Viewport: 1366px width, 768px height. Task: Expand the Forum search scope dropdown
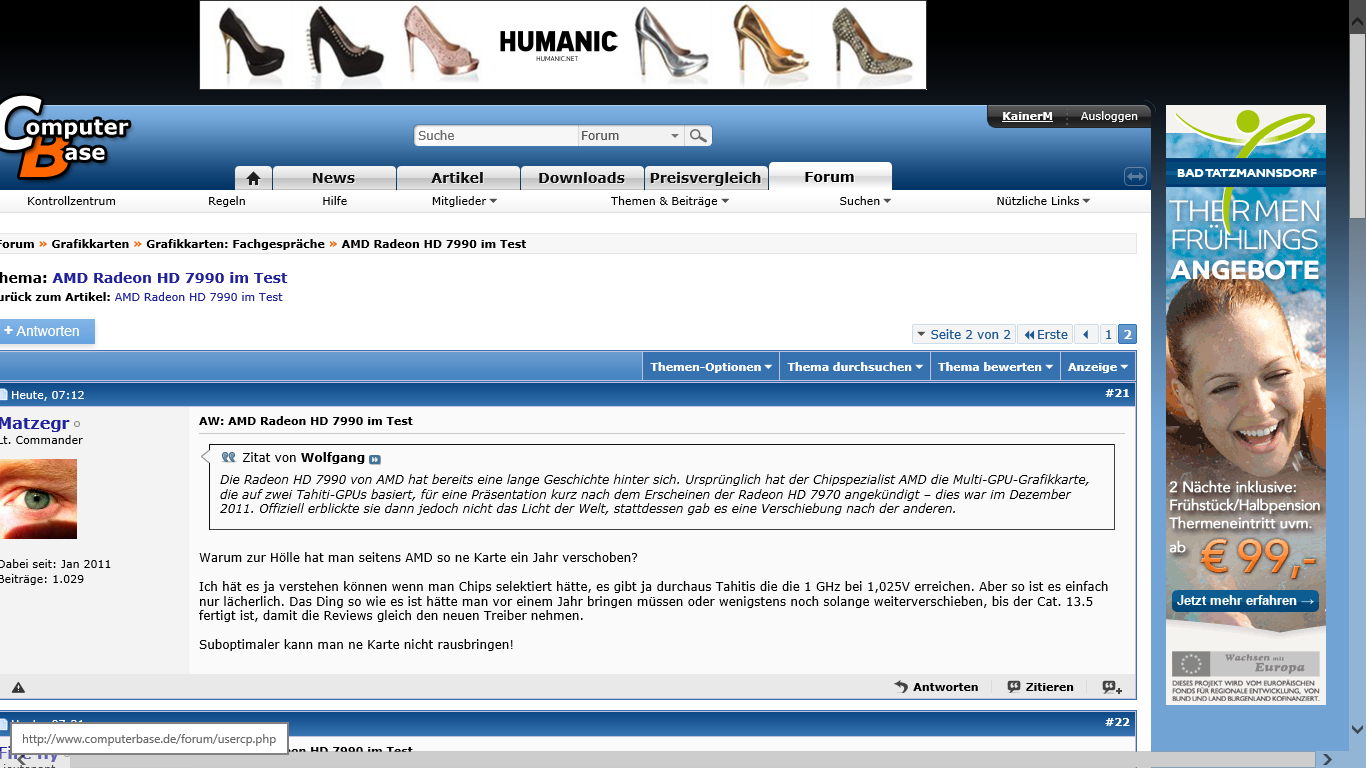630,135
